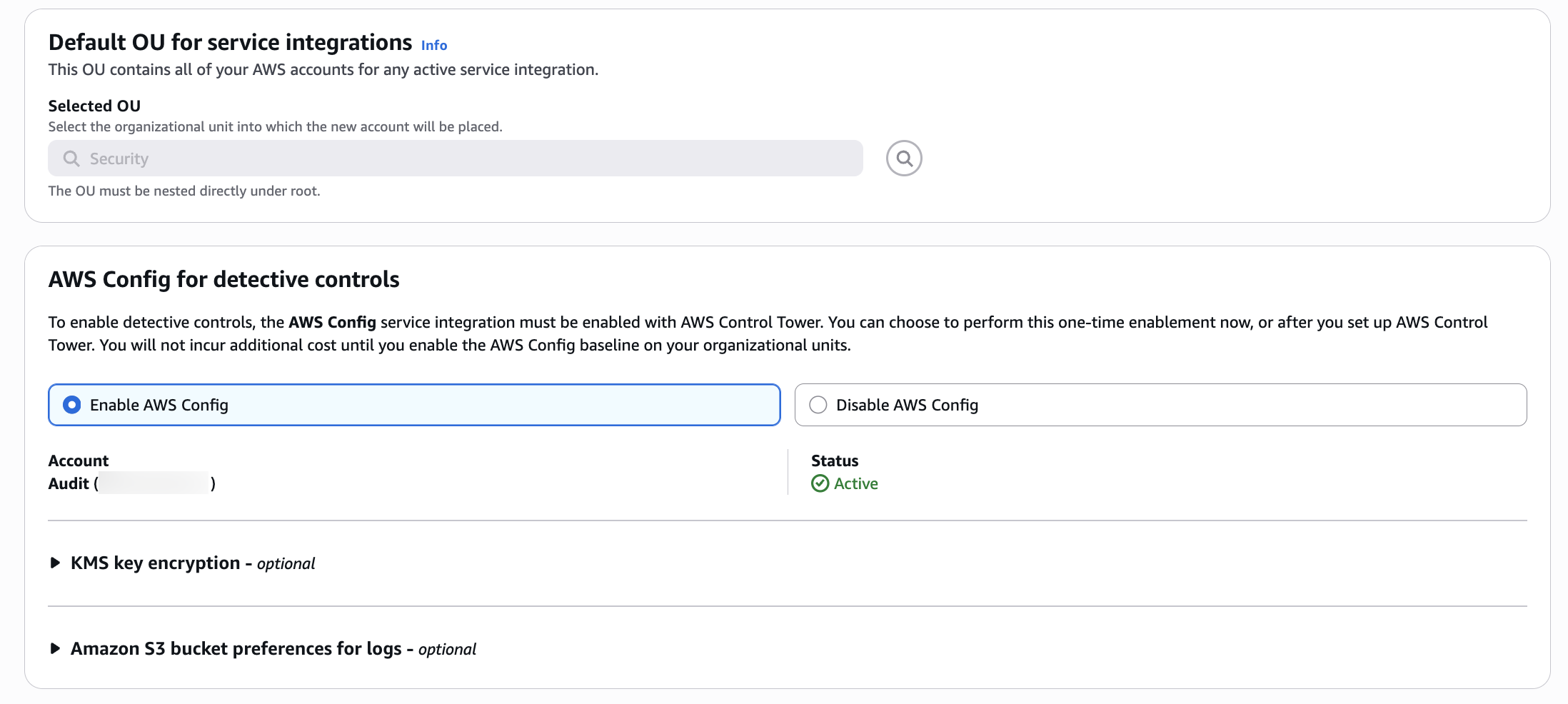
Task: Toggle selection to the Disable AWS Config card
Action: click(1160, 404)
